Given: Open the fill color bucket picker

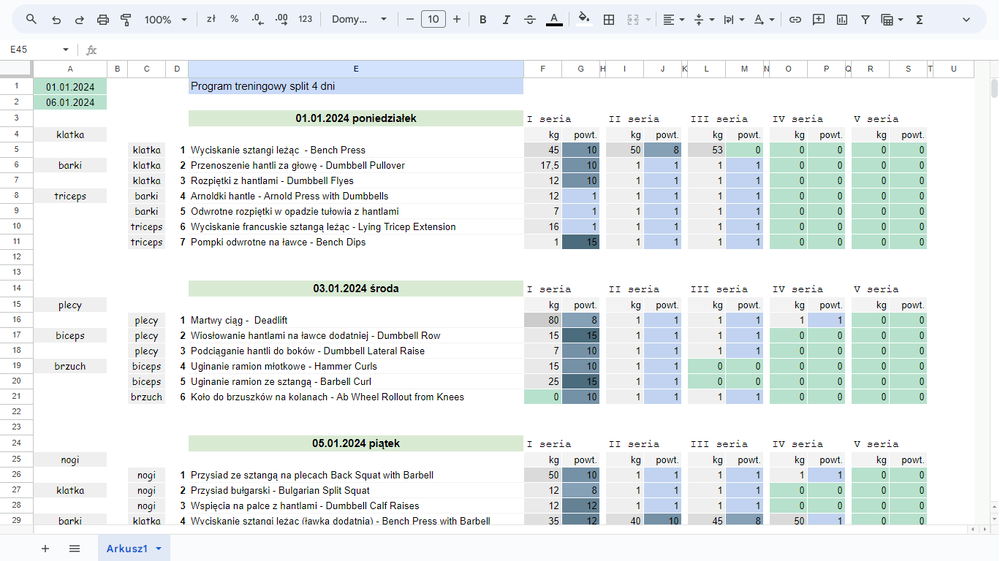Looking at the screenshot, I should (584, 20).
